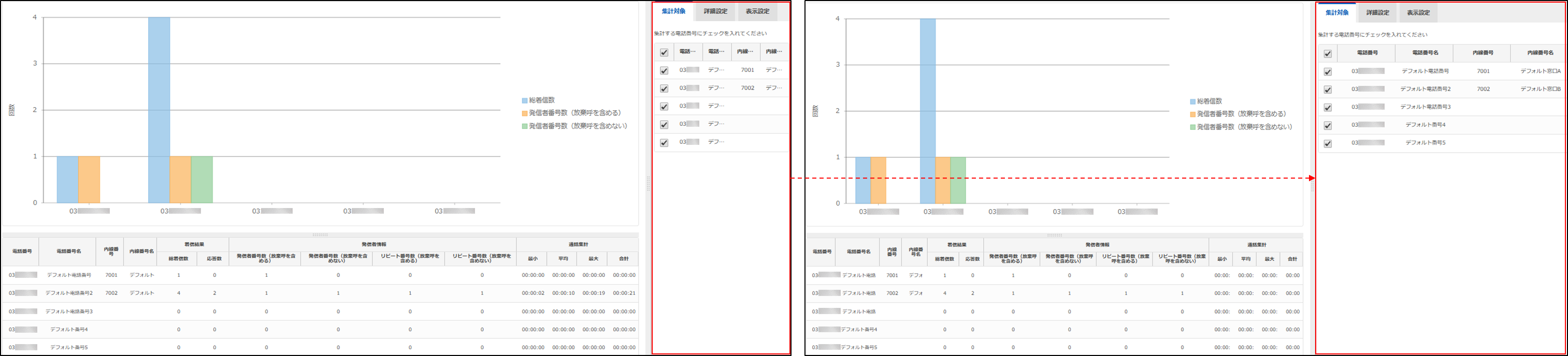Toggle the select-all header checkbox in the widened panel
Screen dimensions: 1568x356
coord(1328,53)
